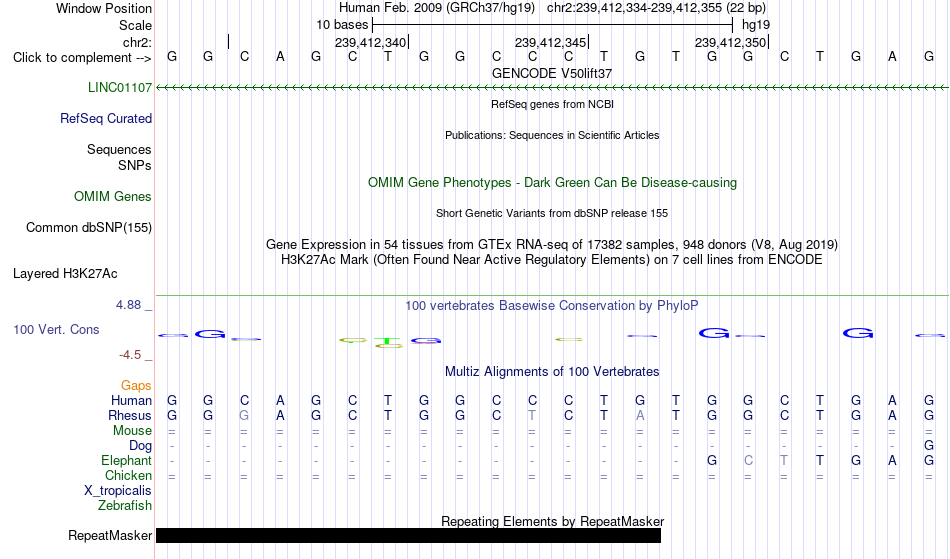This screenshot has width=950, height=559.
Task: Select the RepeatMasker label on the left
Action: (x=110, y=535)
